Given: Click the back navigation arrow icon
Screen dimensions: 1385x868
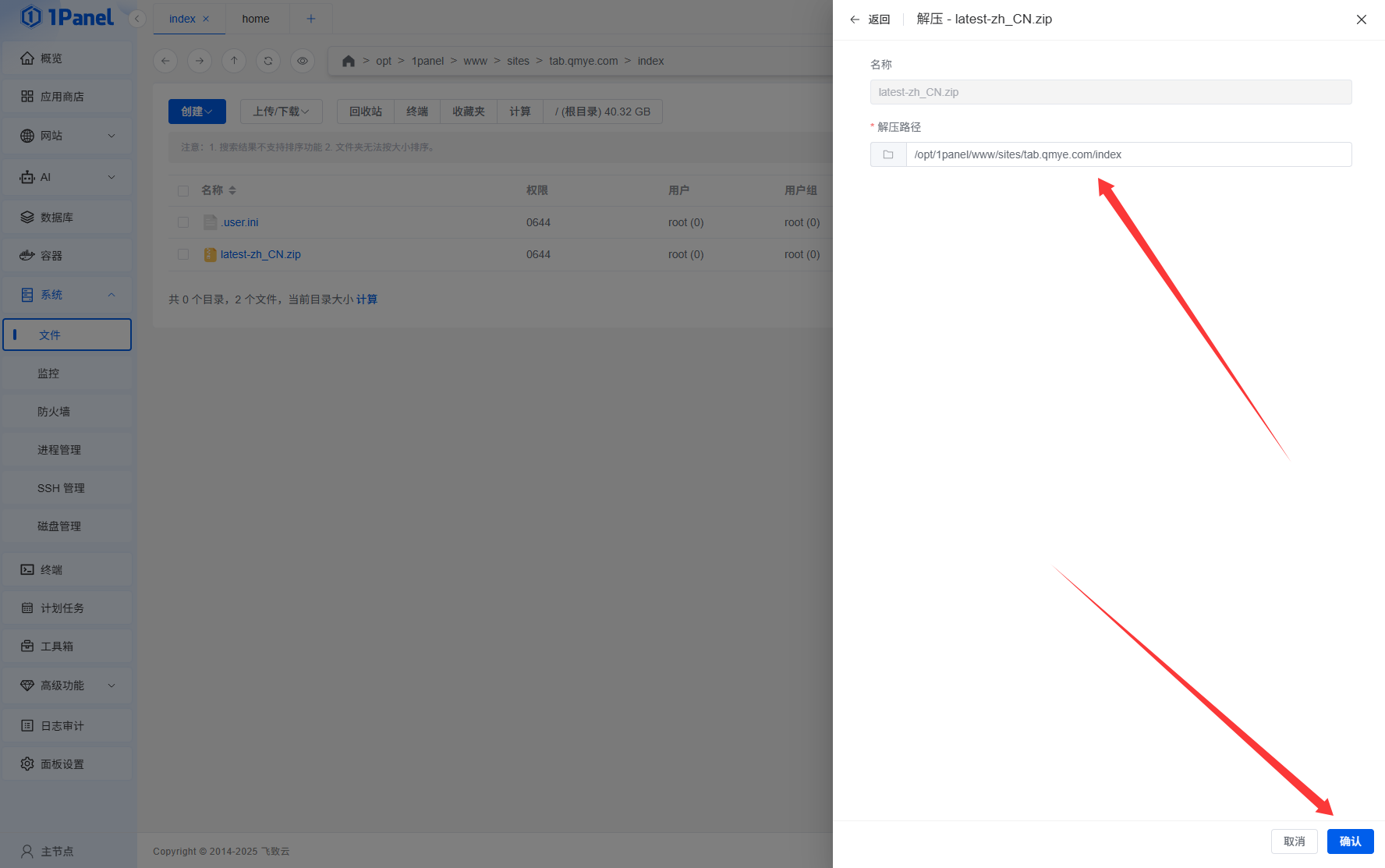Looking at the screenshot, I should pyautogui.click(x=165, y=61).
